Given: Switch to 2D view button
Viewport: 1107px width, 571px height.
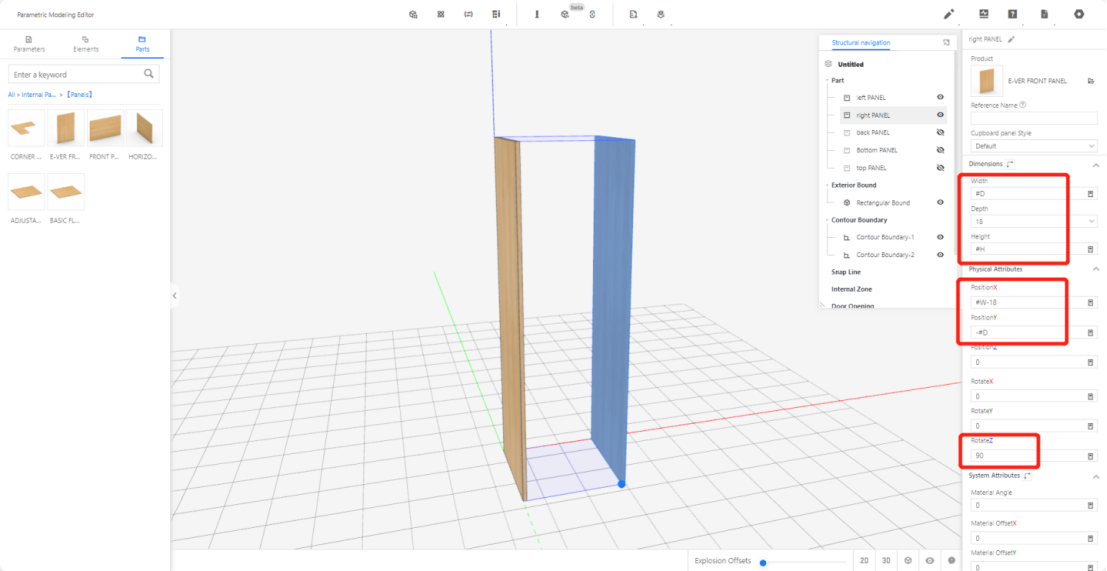Looking at the screenshot, I should (x=864, y=561).
